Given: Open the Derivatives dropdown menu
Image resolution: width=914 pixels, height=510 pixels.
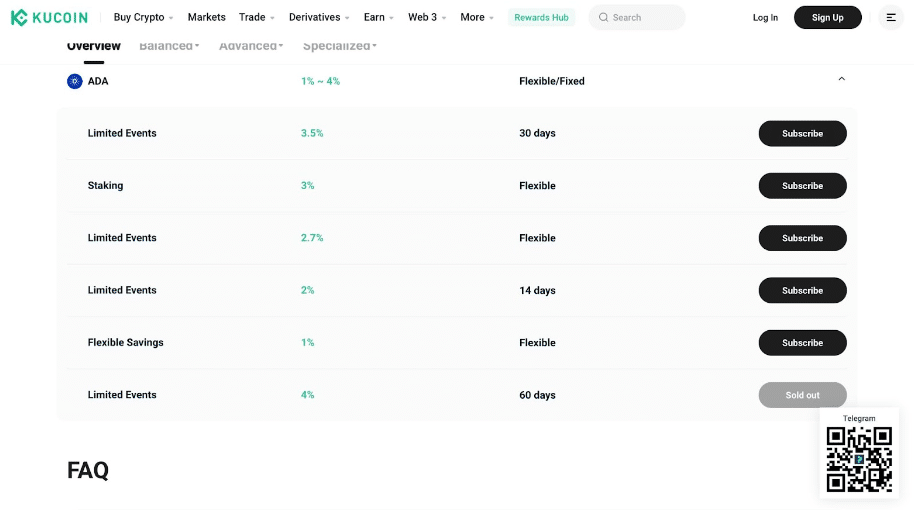Looking at the screenshot, I should 319,17.
